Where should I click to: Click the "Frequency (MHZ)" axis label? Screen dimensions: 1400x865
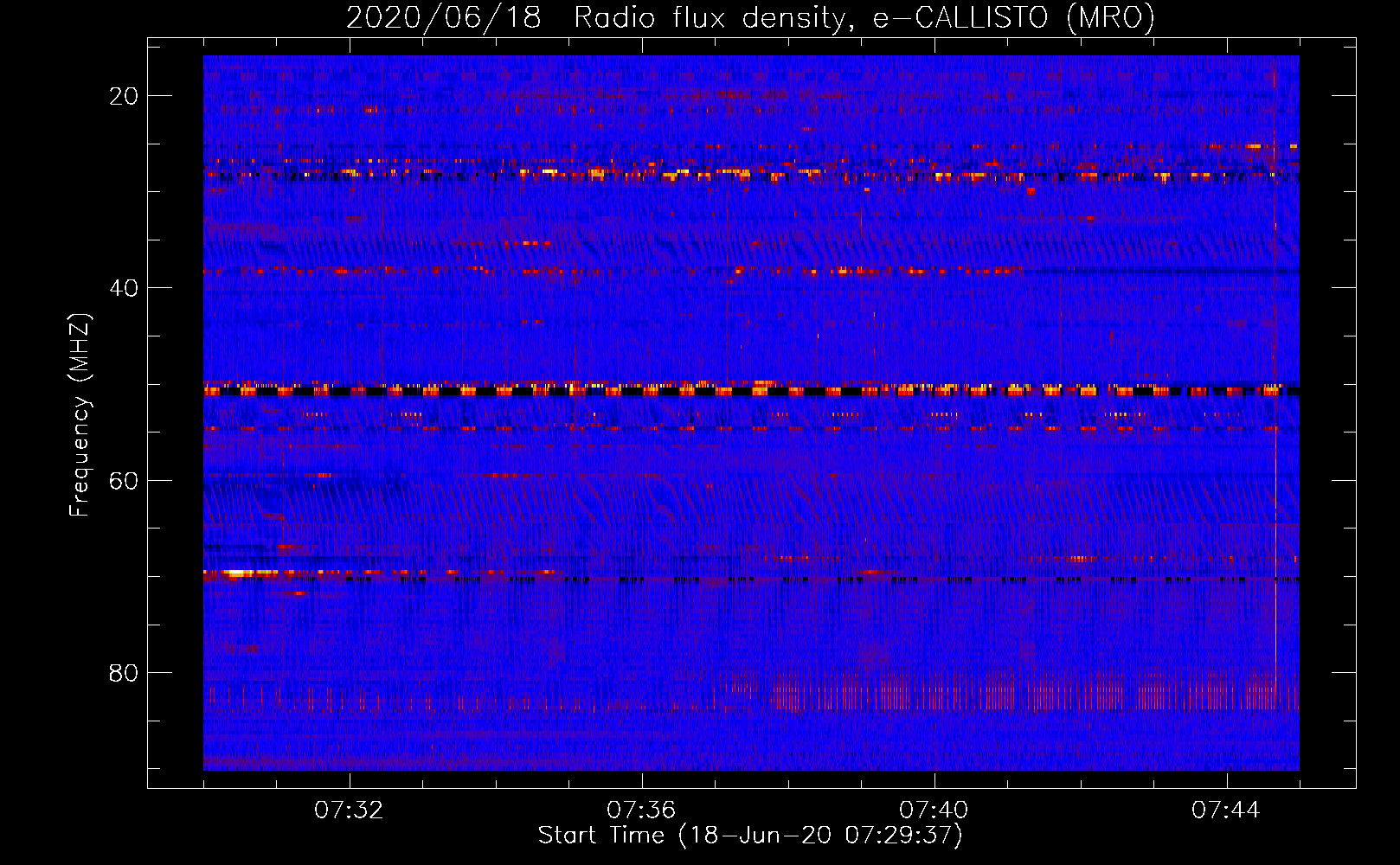coord(80,415)
